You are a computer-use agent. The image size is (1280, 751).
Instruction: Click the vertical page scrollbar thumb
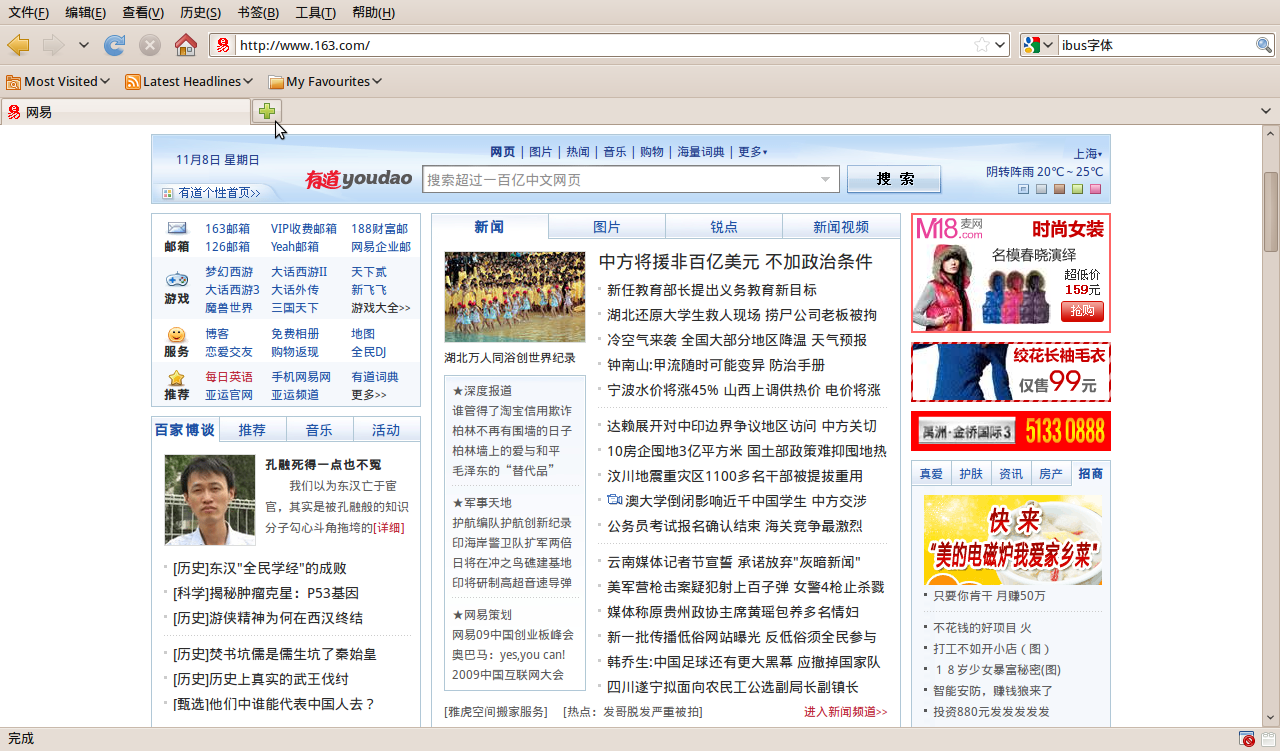click(1271, 212)
